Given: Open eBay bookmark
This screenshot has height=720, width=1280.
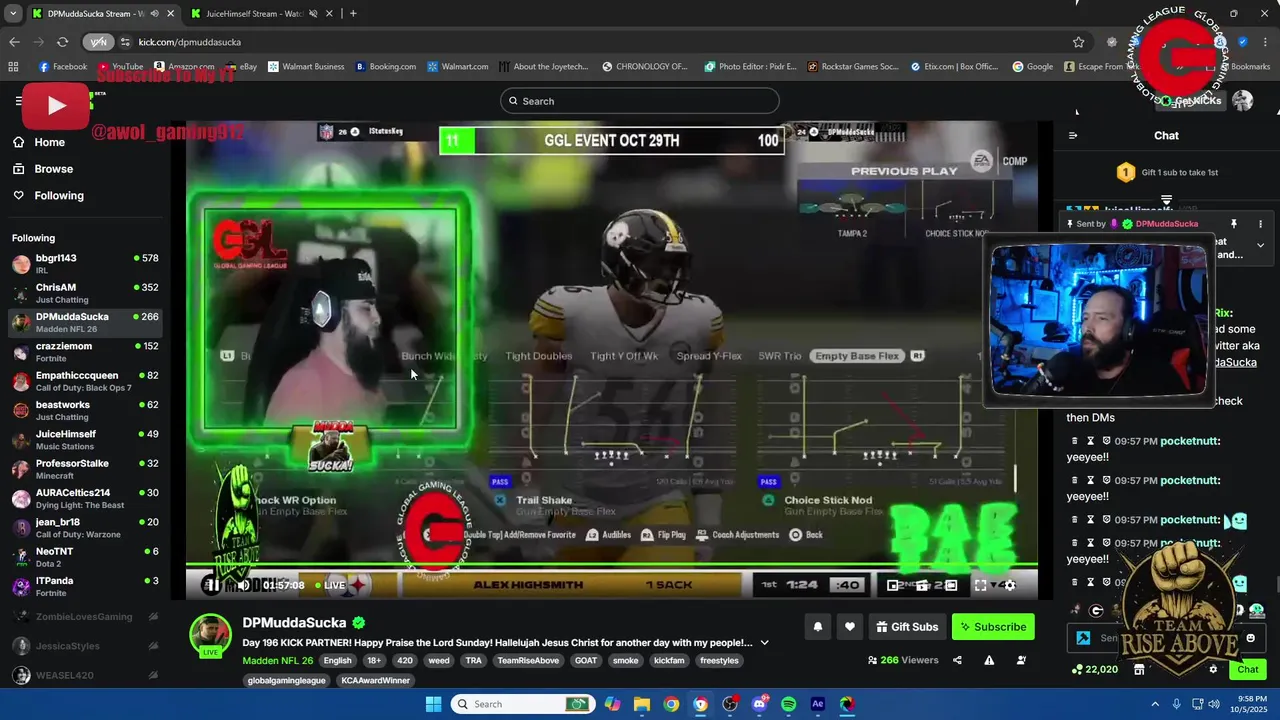Looking at the screenshot, I should point(241,67).
